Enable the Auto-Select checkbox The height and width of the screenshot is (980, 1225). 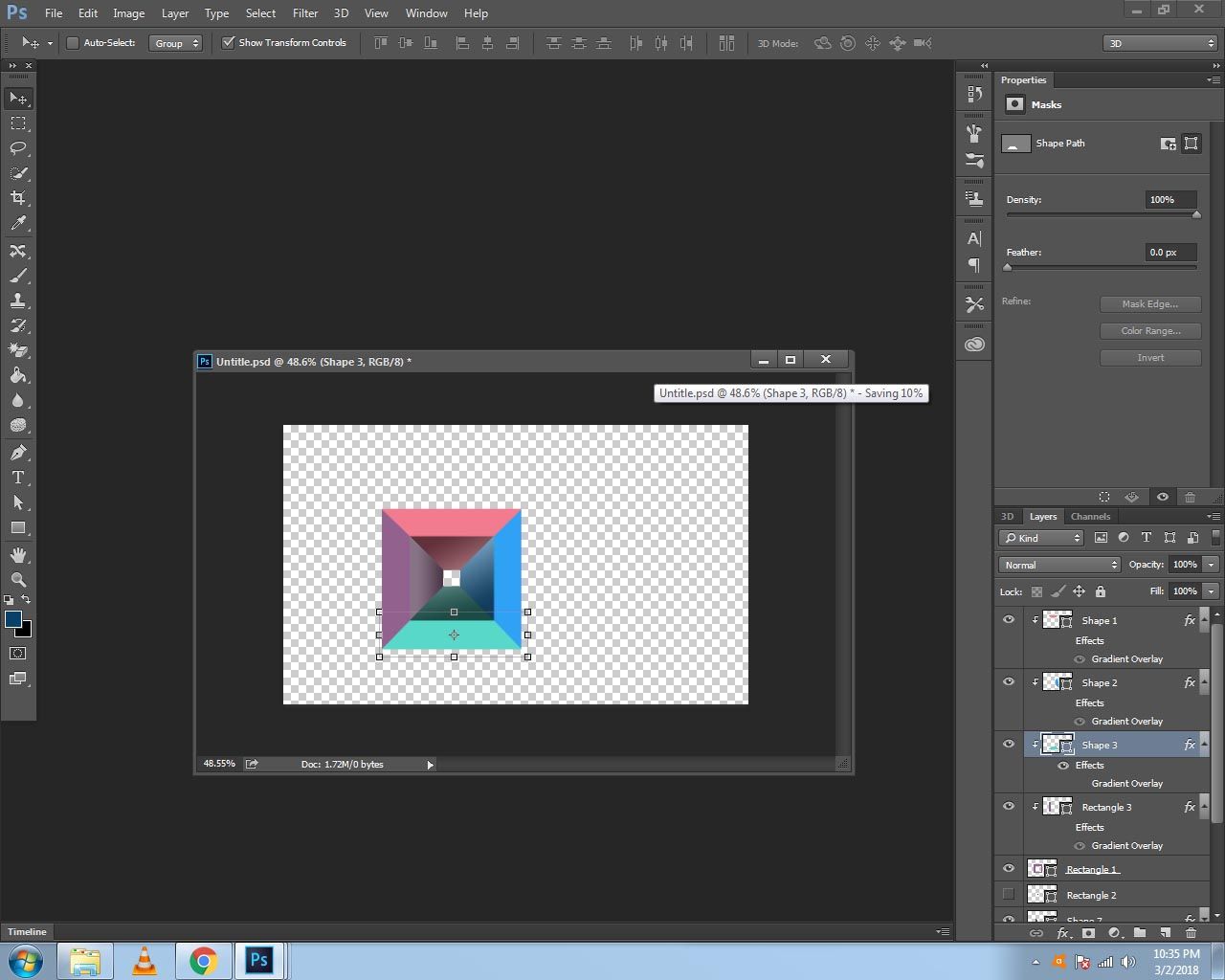point(73,43)
